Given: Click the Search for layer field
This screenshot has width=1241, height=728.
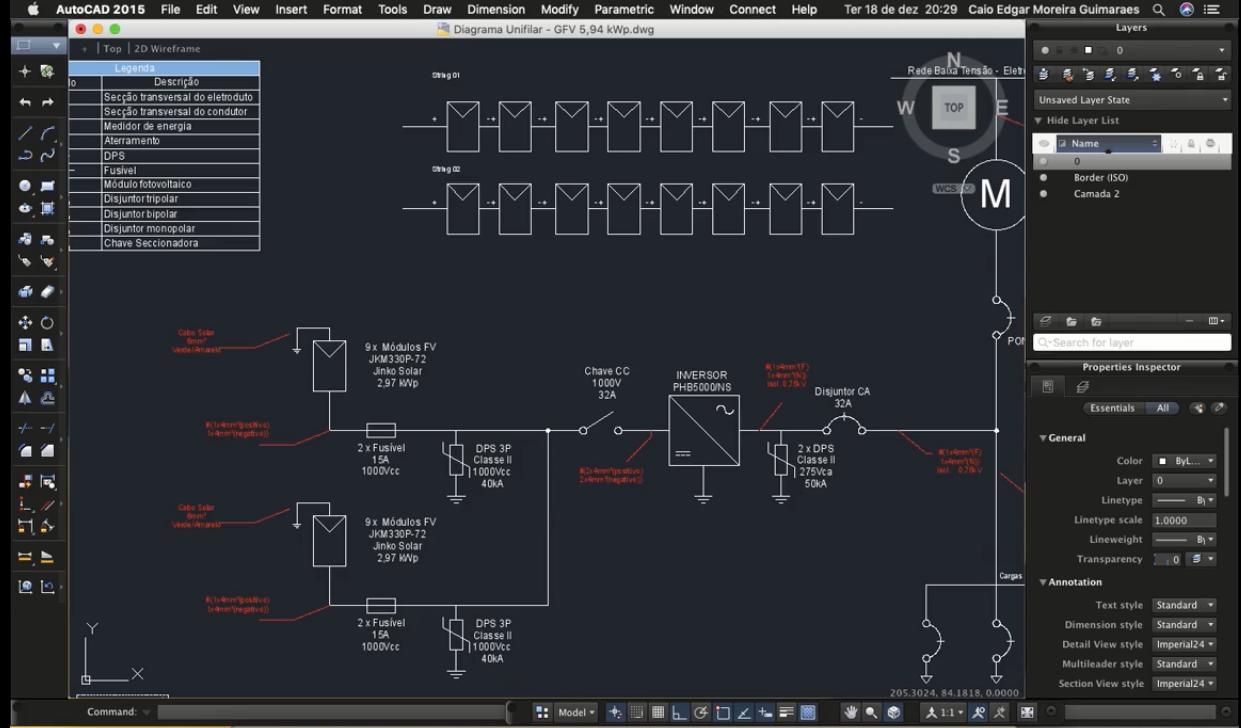Looking at the screenshot, I should tap(1132, 342).
